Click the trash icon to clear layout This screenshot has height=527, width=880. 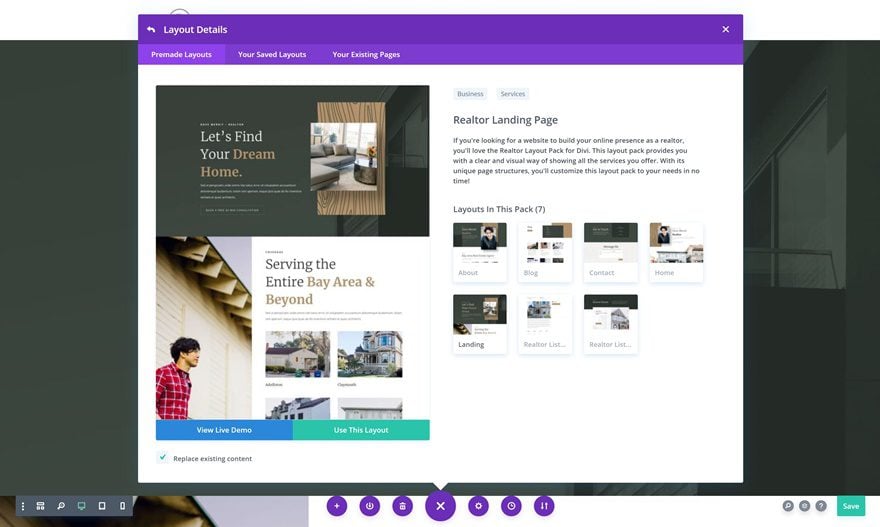(x=402, y=506)
